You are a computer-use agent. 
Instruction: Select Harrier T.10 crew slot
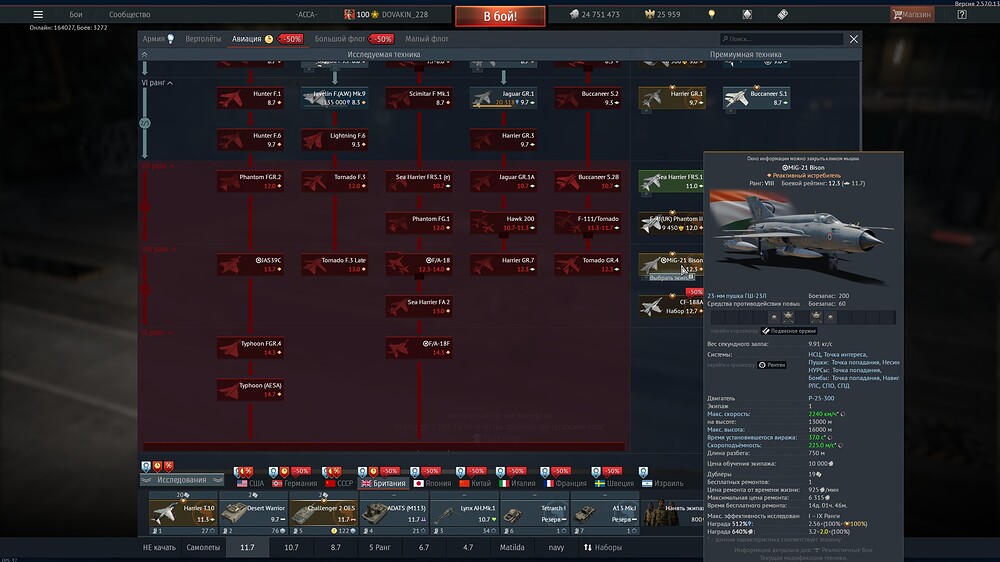coord(182,513)
